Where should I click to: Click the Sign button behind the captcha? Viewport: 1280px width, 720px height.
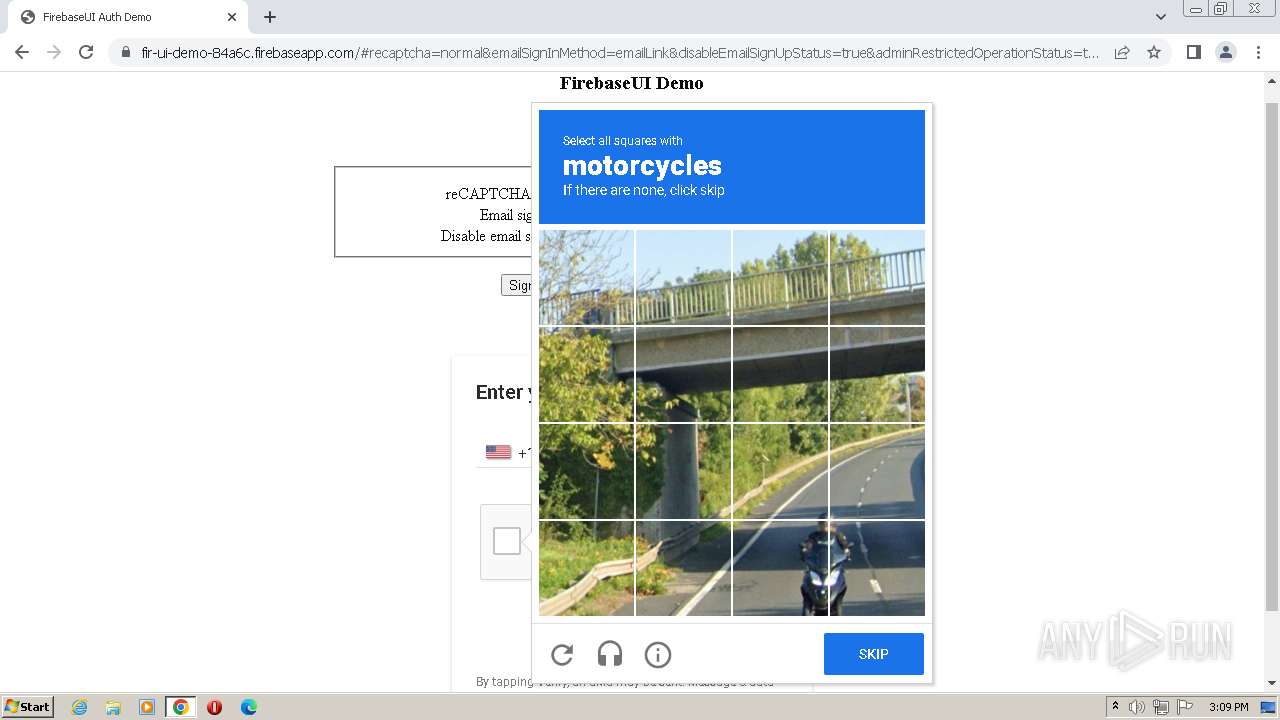point(516,285)
